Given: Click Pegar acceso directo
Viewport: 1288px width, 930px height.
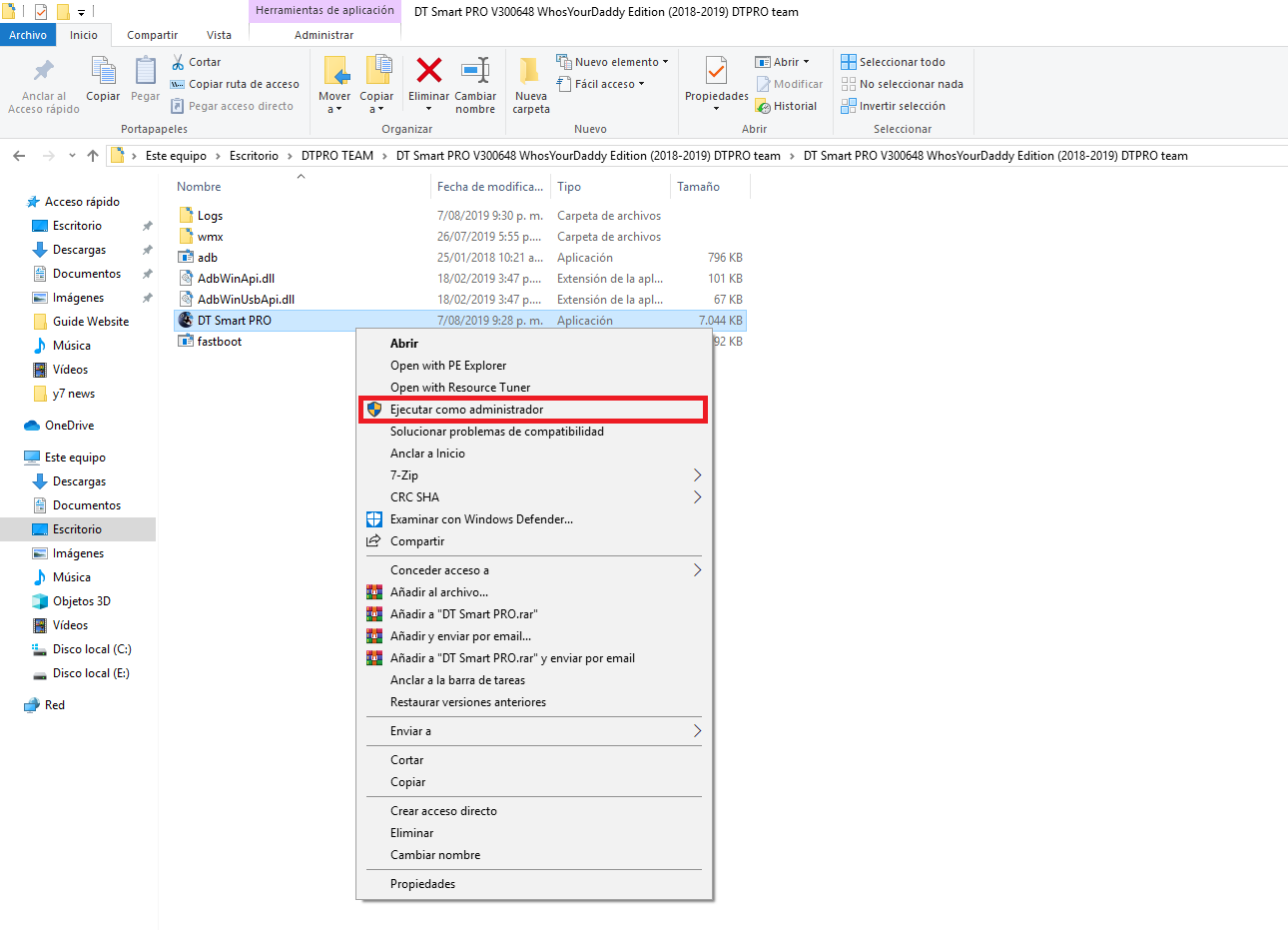Looking at the screenshot, I should [232, 106].
